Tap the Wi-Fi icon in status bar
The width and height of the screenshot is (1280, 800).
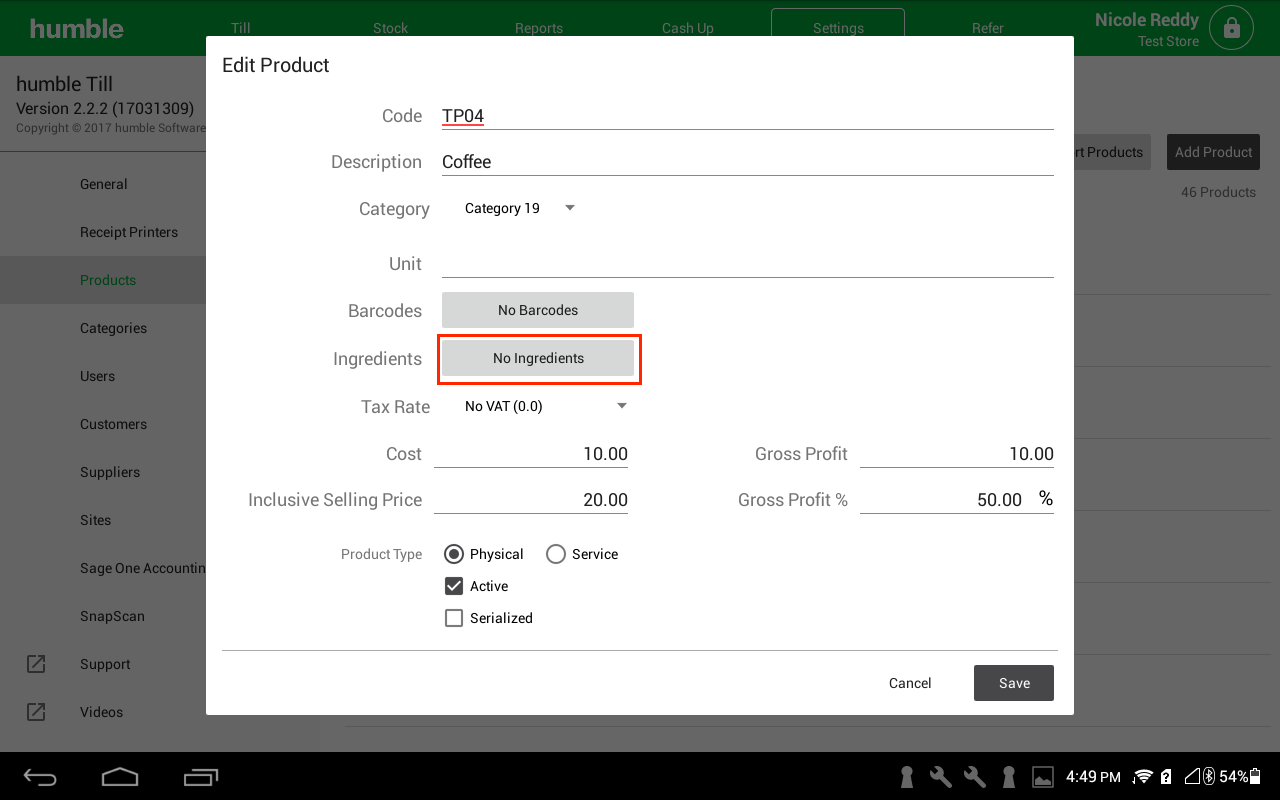1142,776
